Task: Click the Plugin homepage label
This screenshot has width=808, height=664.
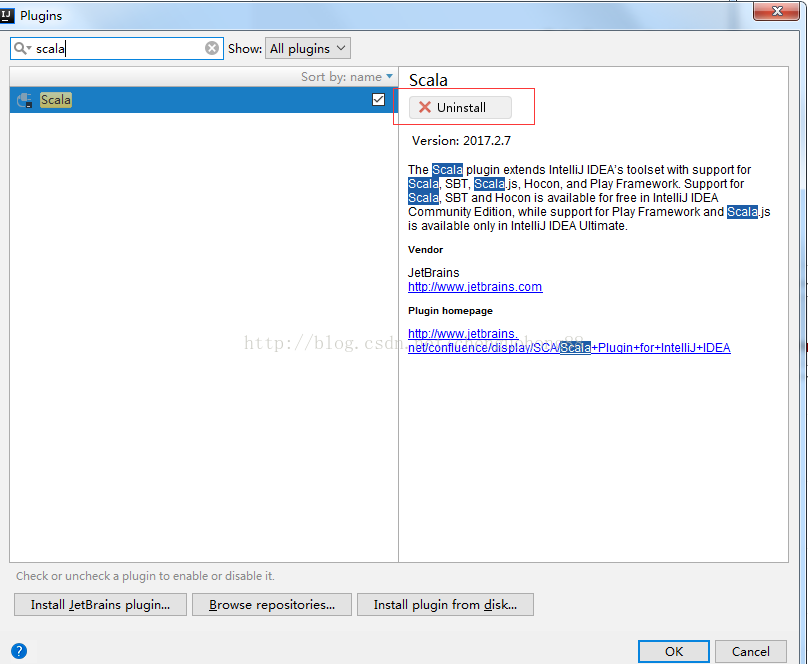Action: (x=450, y=311)
